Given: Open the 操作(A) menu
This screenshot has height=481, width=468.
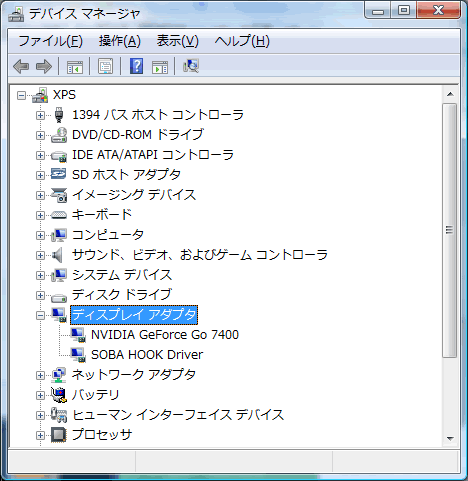Looking at the screenshot, I should pyautogui.click(x=120, y=41).
